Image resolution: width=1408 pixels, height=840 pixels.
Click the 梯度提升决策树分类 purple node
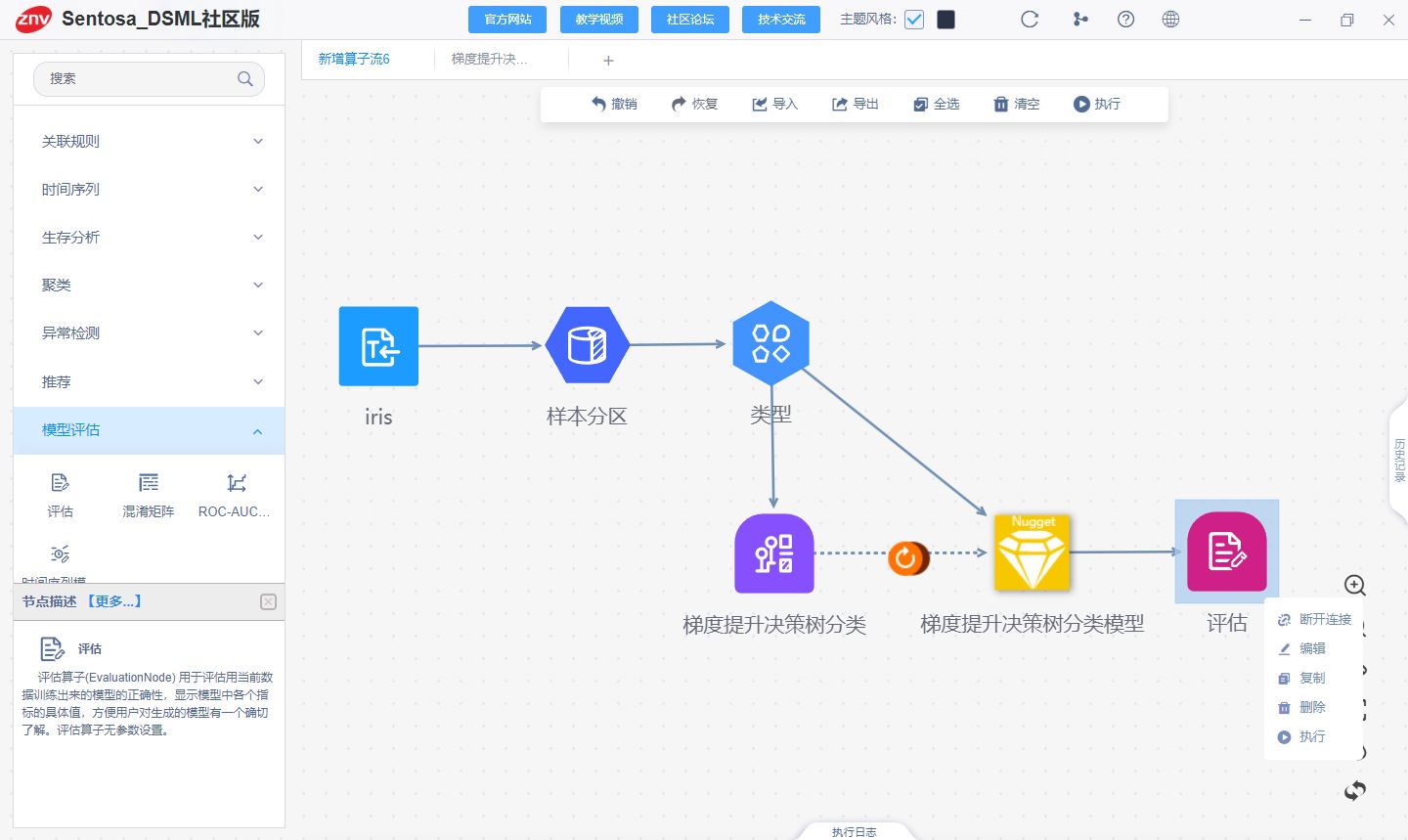tap(774, 553)
